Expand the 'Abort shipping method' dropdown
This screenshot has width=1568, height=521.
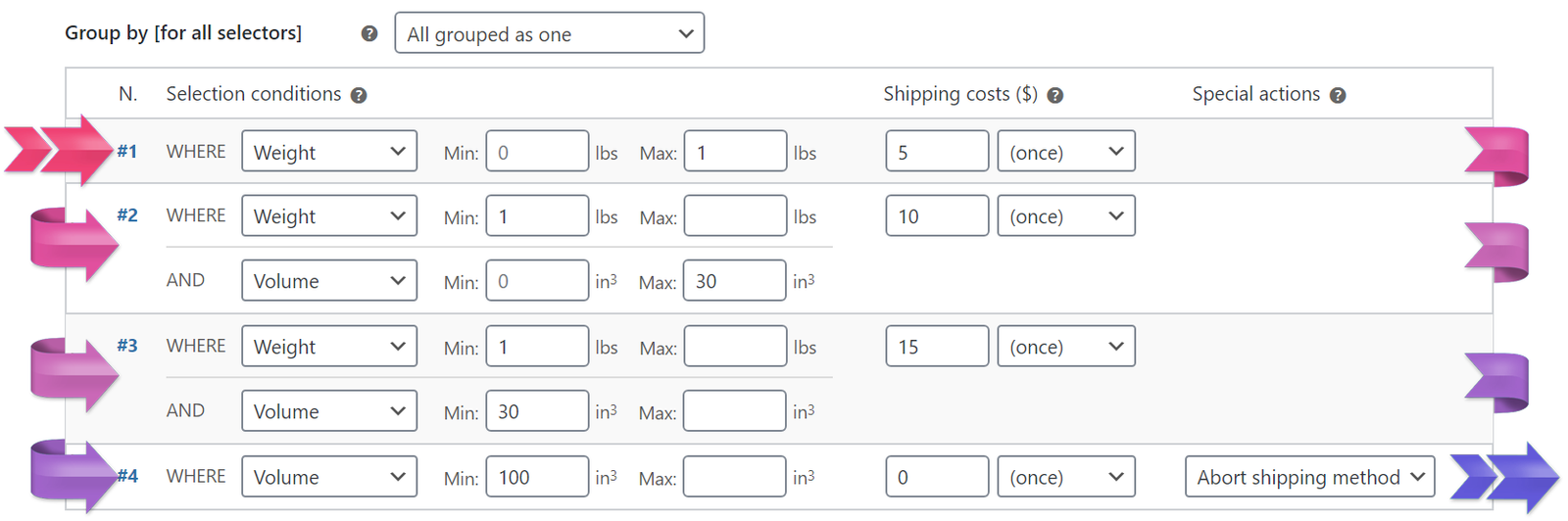point(1309,477)
